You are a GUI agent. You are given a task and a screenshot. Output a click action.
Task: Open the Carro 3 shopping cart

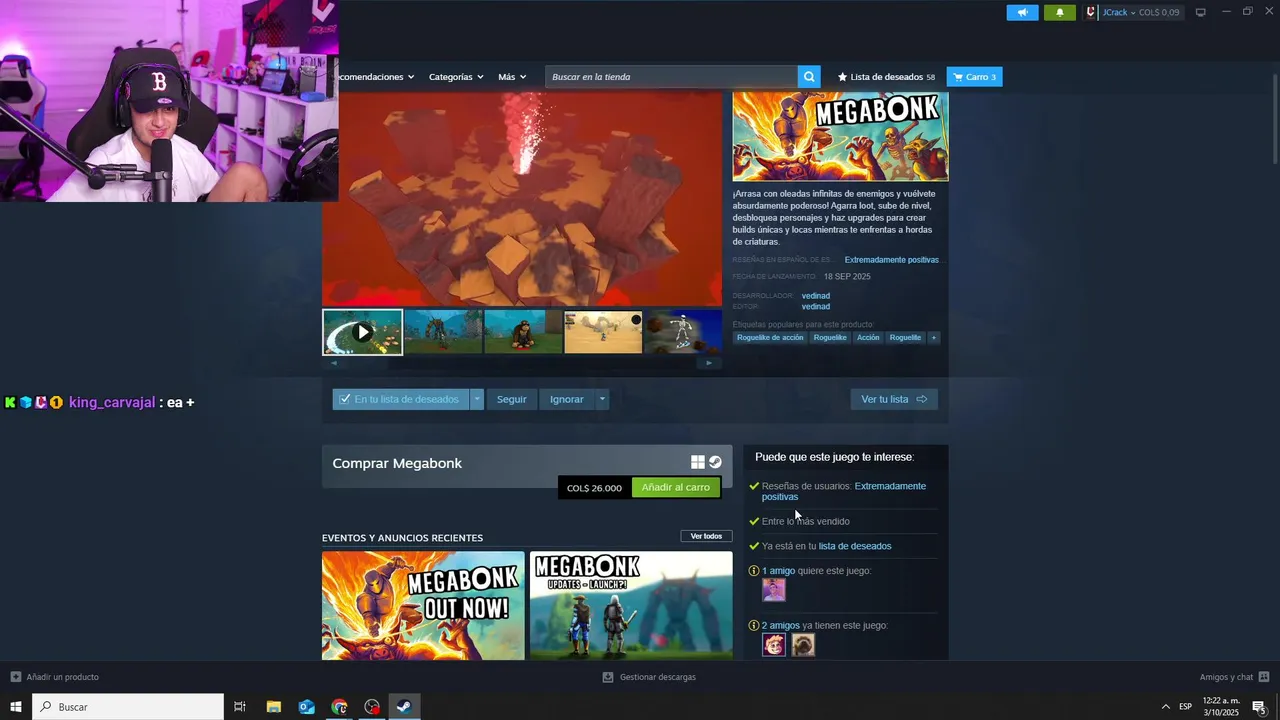[x=974, y=76]
